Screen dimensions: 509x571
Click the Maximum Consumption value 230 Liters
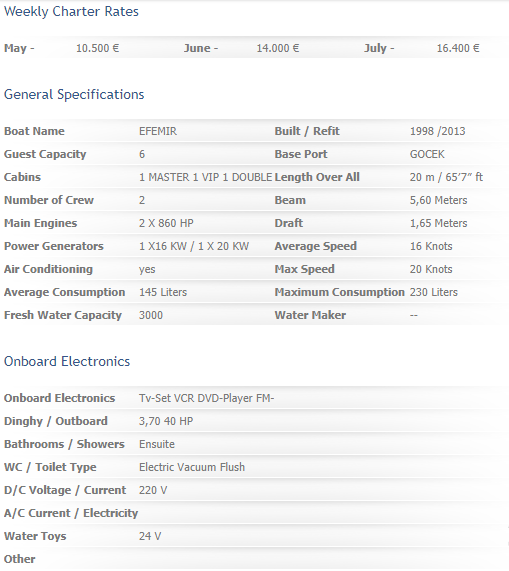pos(434,292)
